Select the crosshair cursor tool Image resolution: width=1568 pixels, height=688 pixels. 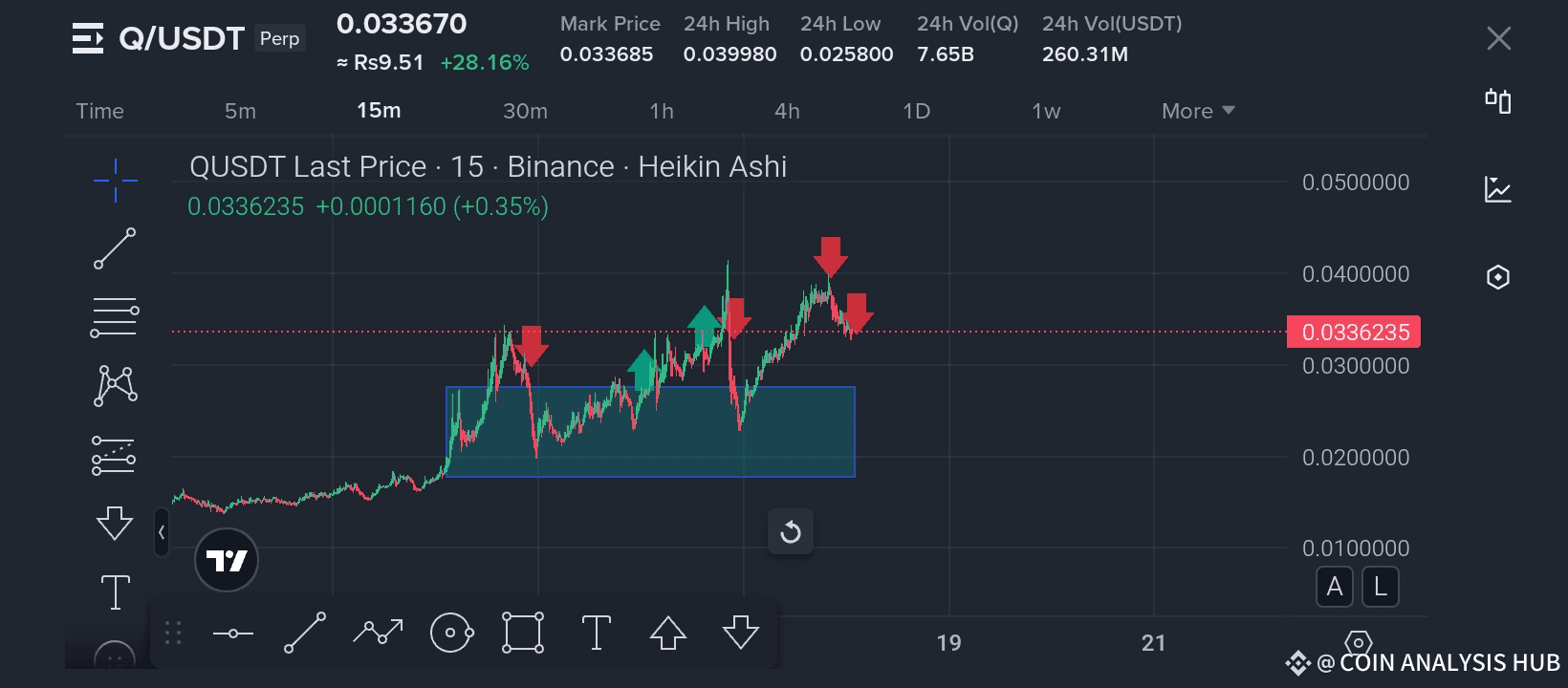click(x=115, y=181)
